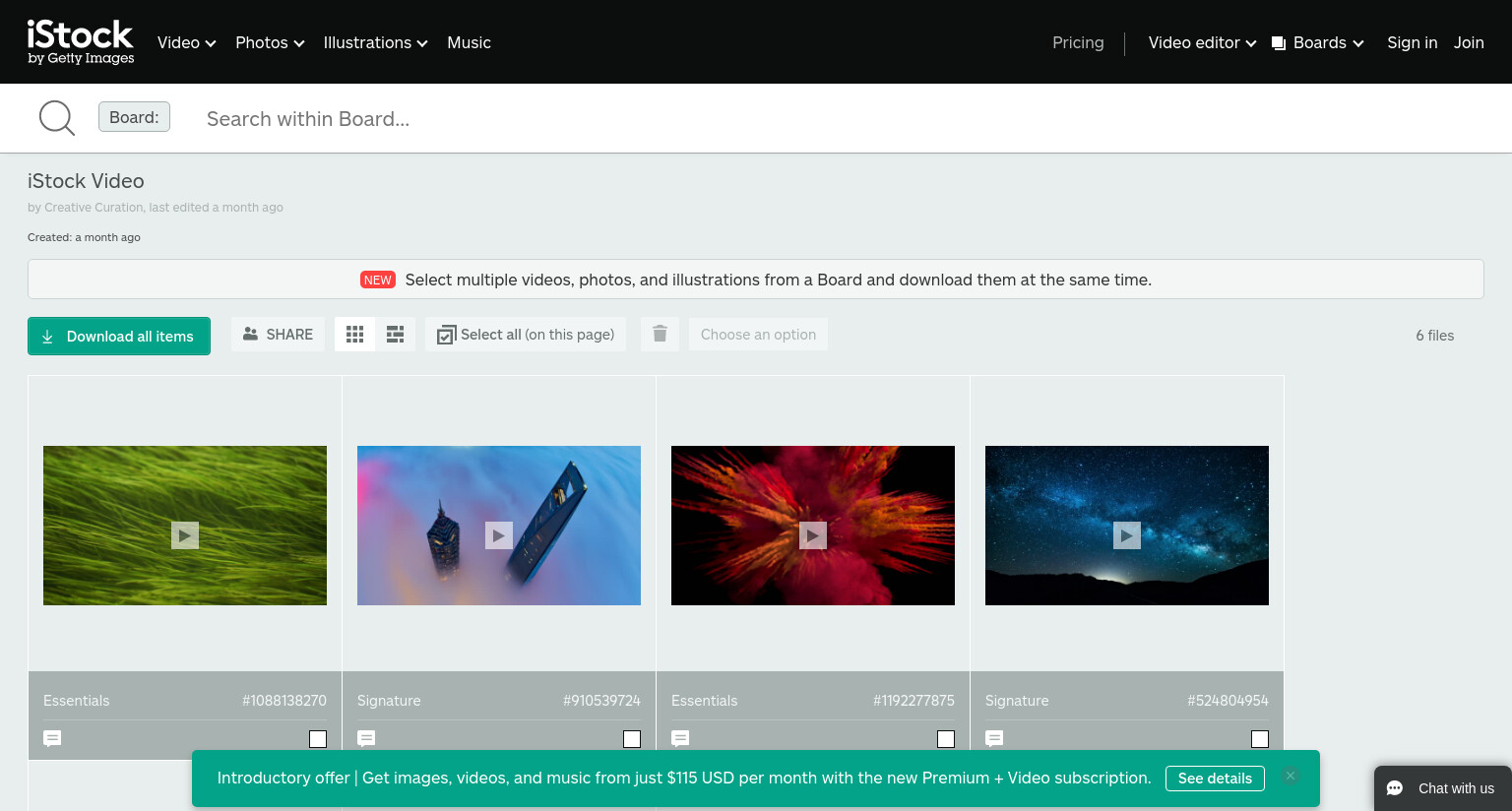This screenshot has width=1512, height=811.
Task: Select checkbox for item #524804954
Action: (x=1260, y=739)
